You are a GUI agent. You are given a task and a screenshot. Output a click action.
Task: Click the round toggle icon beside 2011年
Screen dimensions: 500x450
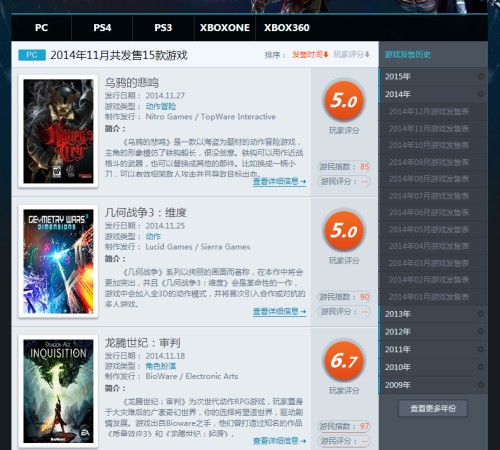click(x=480, y=349)
